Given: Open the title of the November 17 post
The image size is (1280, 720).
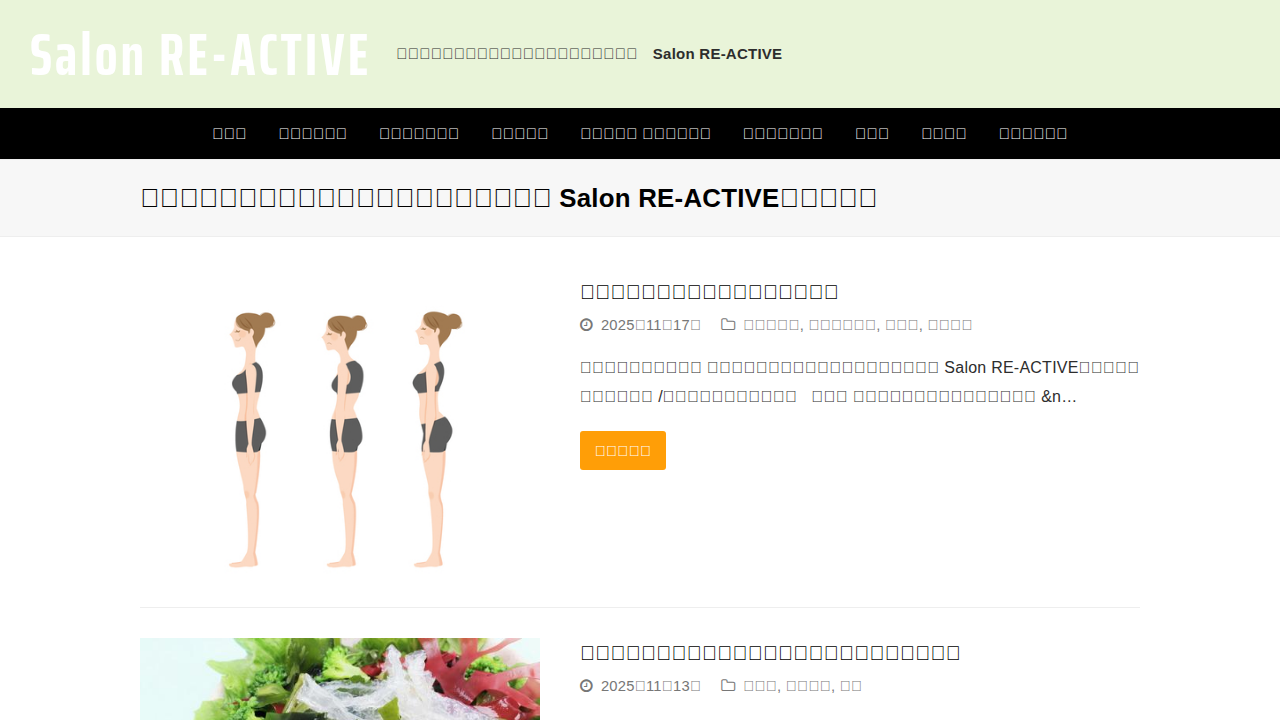Looking at the screenshot, I should tap(709, 292).
